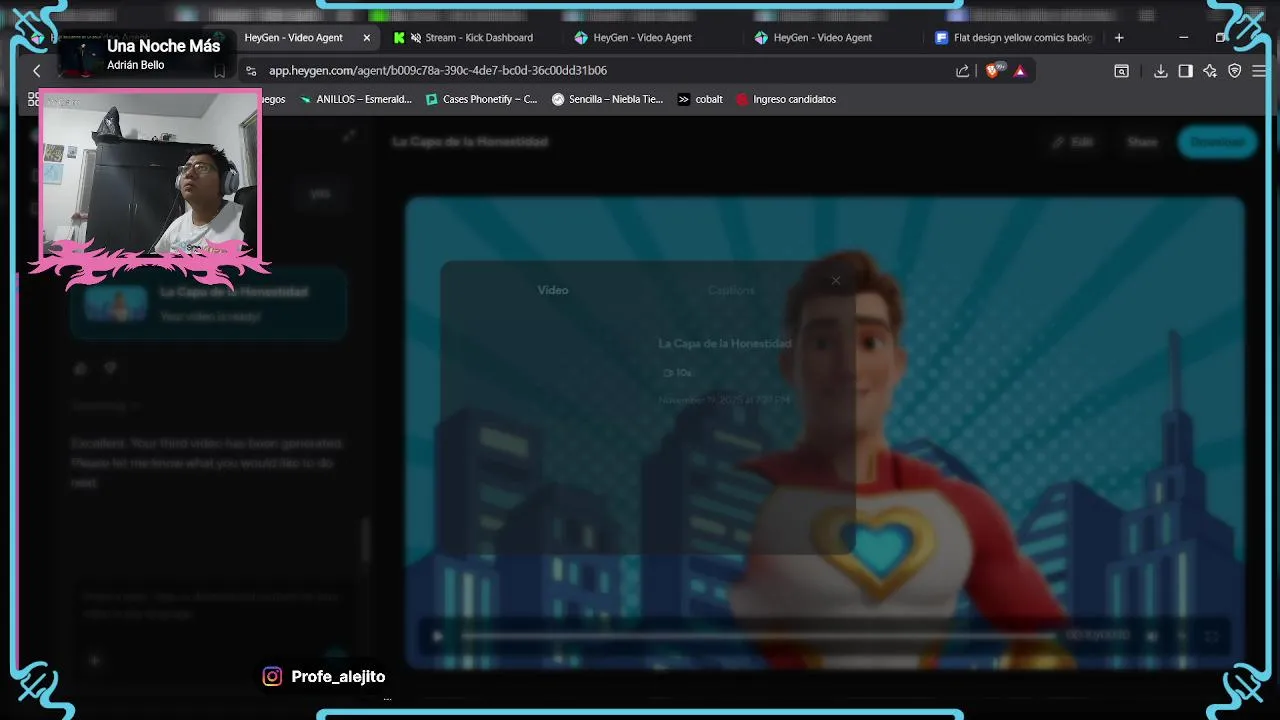Open the Ingreso candidatos bookmark

click(x=786, y=99)
